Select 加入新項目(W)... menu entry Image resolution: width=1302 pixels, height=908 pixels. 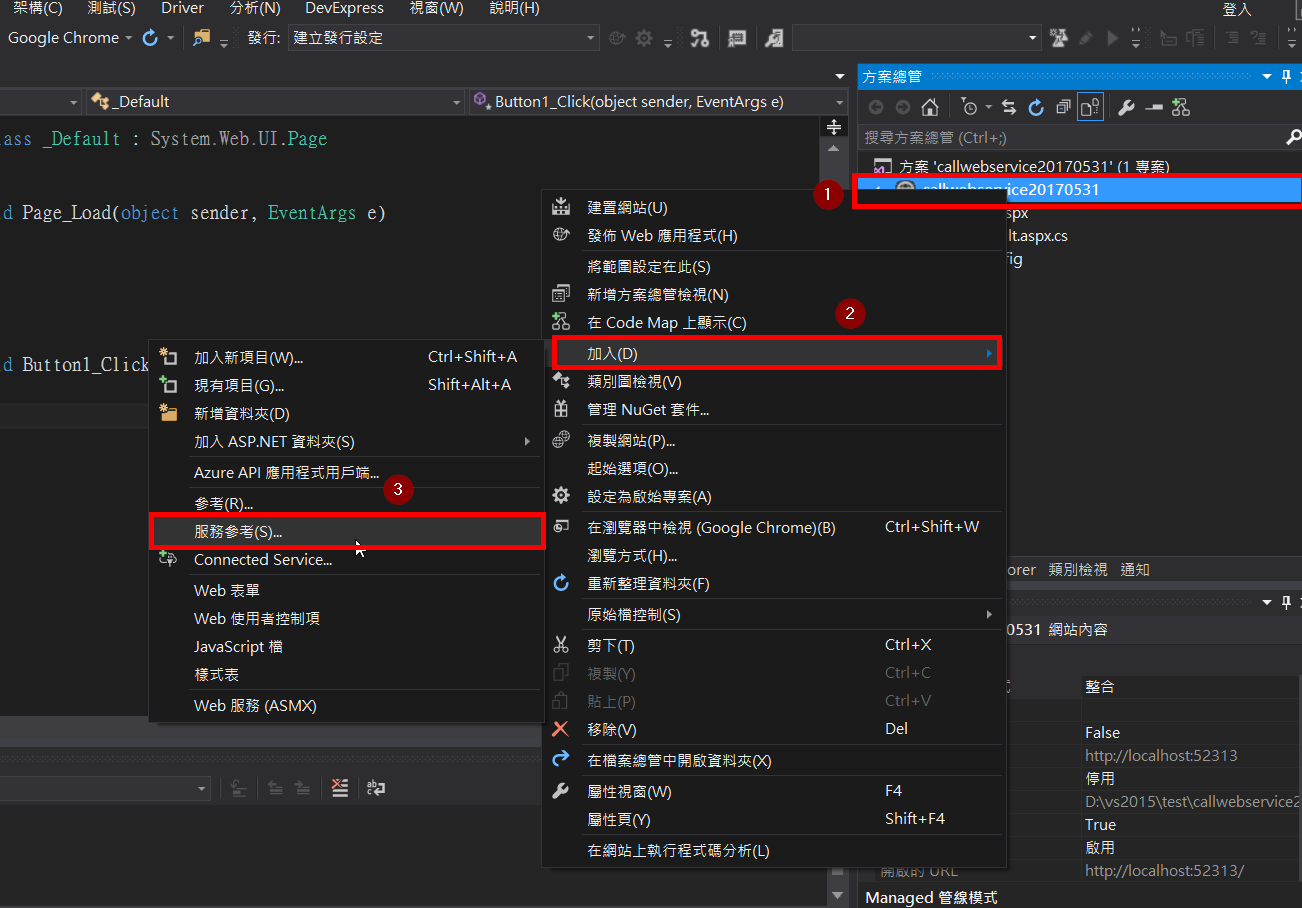tap(347, 357)
